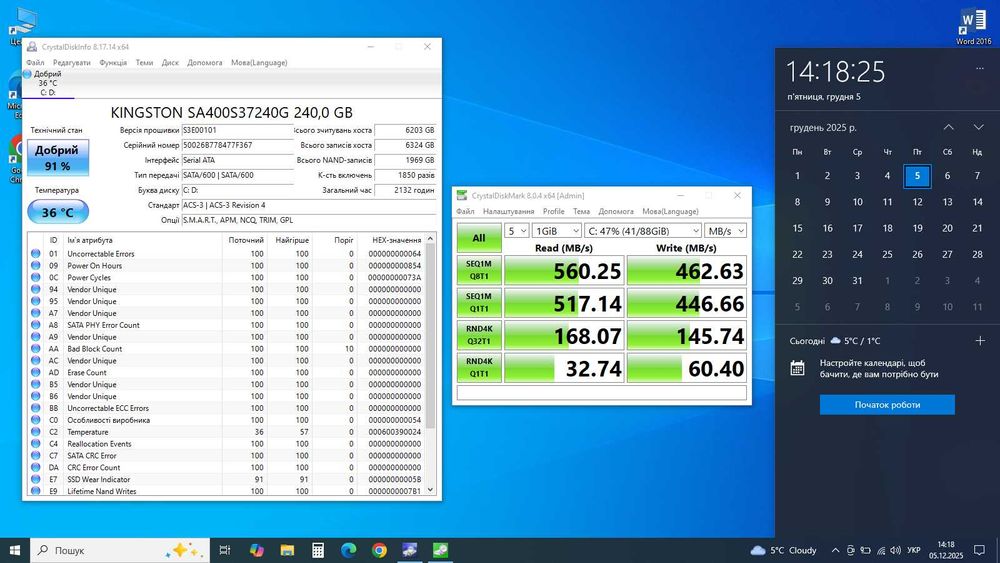This screenshot has width=1000, height=563.
Task: Go to previous month in calendar
Action: coord(948,128)
